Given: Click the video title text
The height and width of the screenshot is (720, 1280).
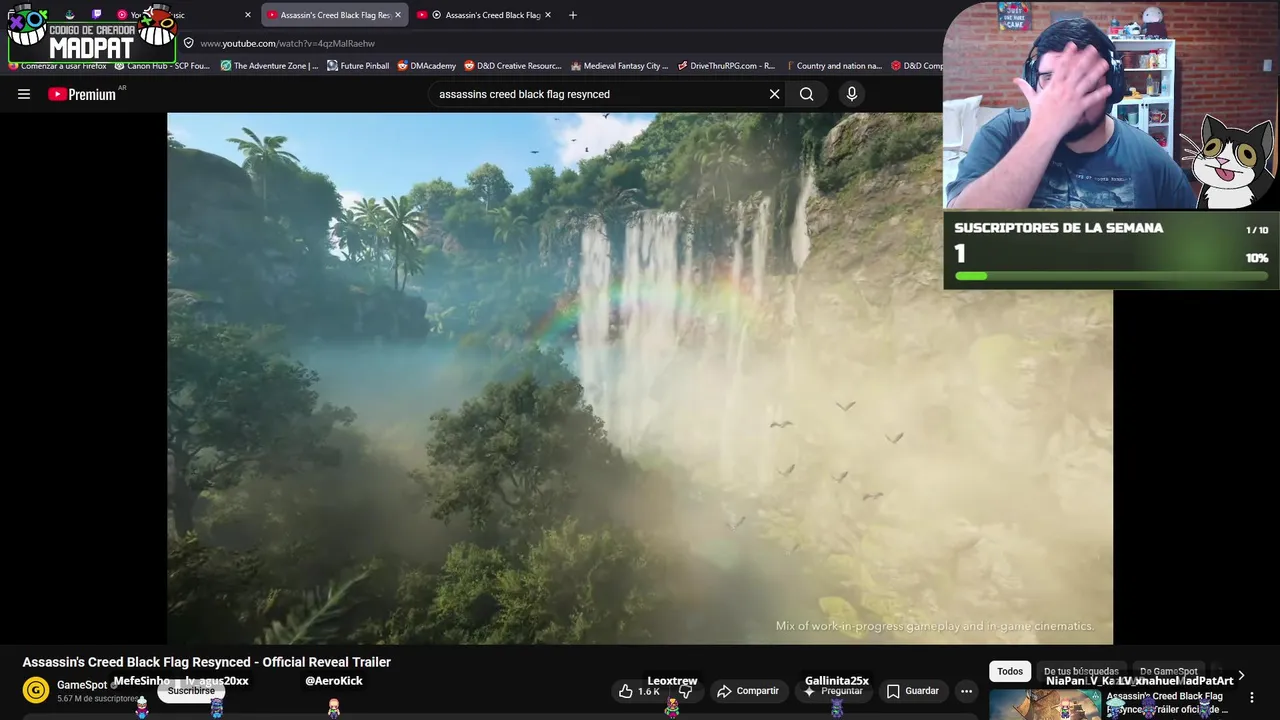Looking at the screenshot, I should click(207, 662).
